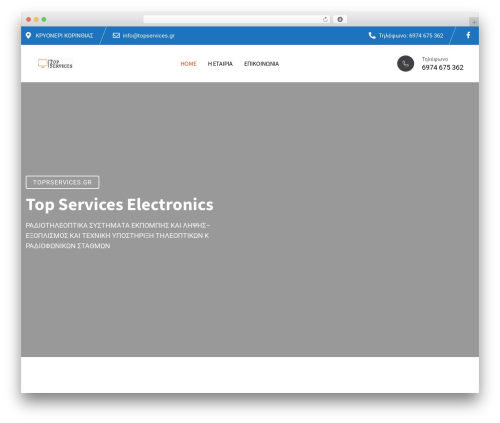Click the 6974 675 362 number in header

coord(442,67)
